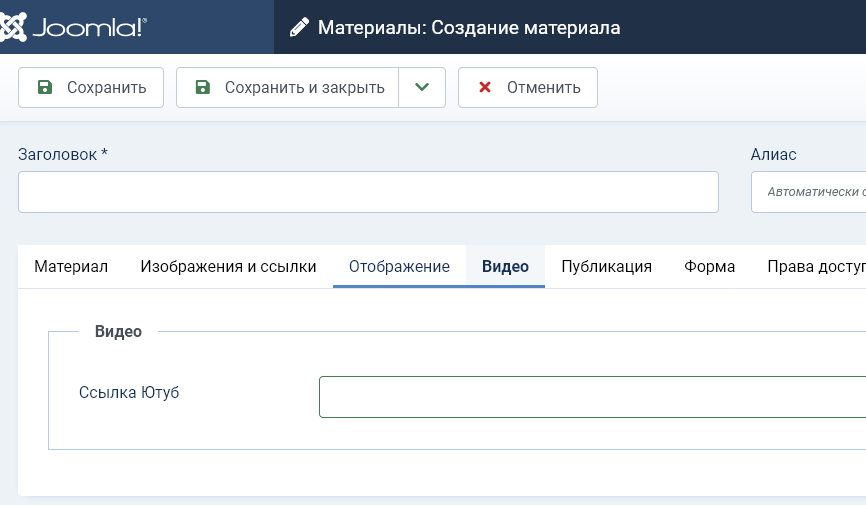Click the Ссылка Ютуб label
The image size is (866, 505).
click(x=129, y=392)
